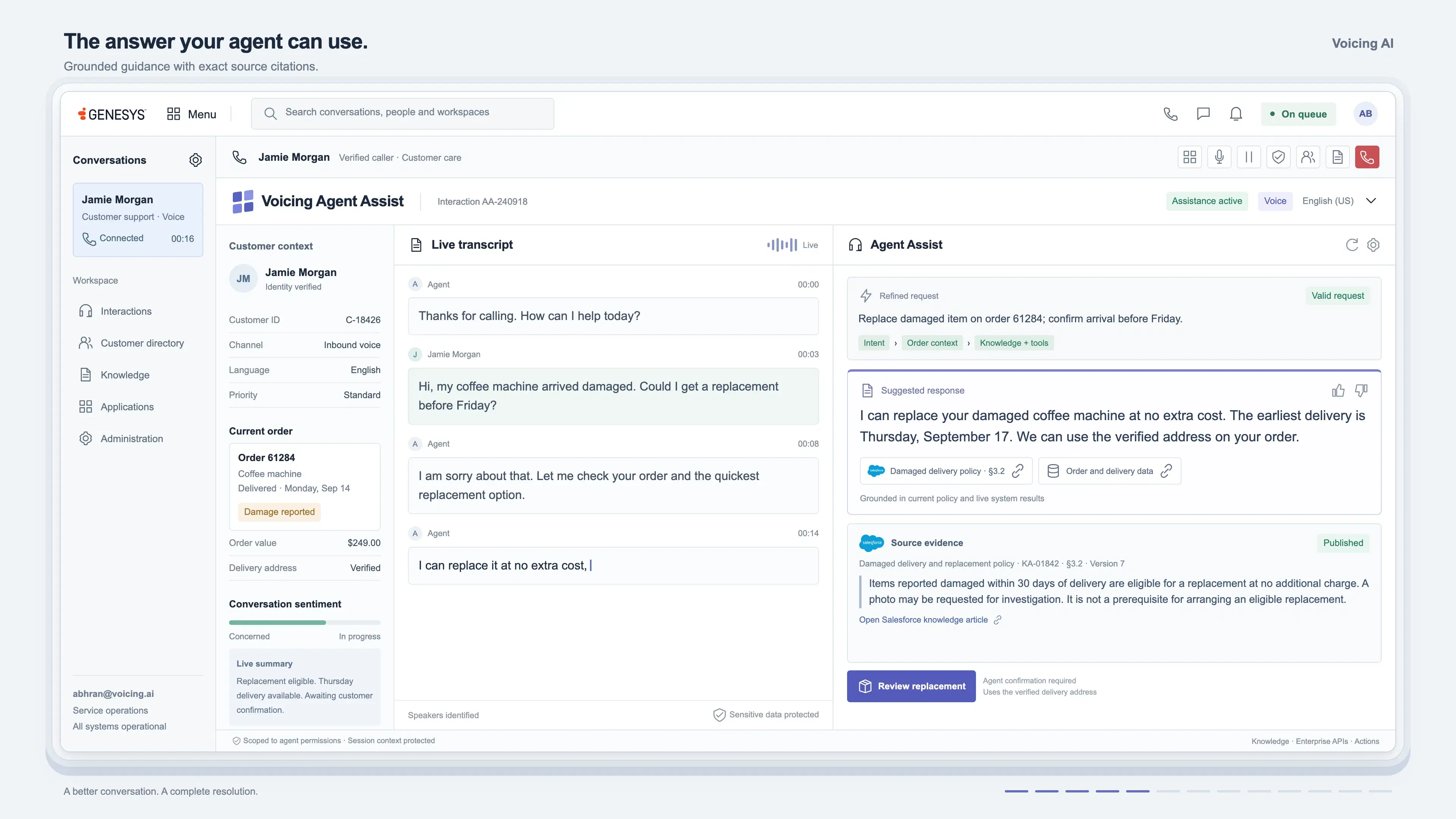Open Salesforce knowledge article link

click(930, 620)
